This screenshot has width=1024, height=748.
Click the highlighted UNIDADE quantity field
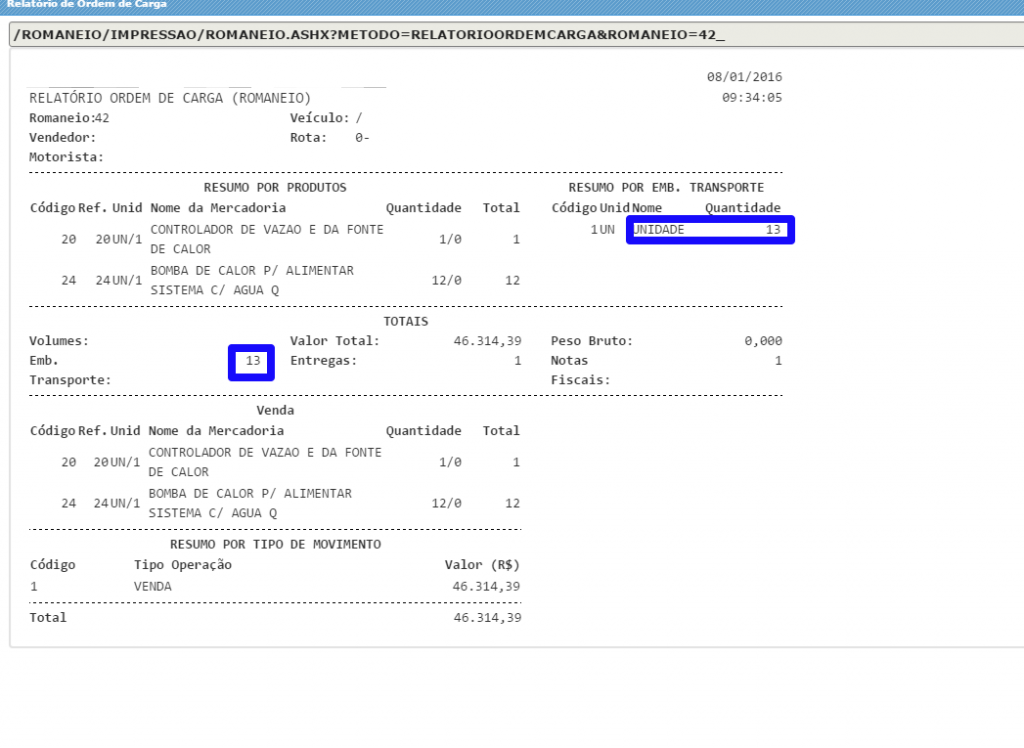coord(710,229)
